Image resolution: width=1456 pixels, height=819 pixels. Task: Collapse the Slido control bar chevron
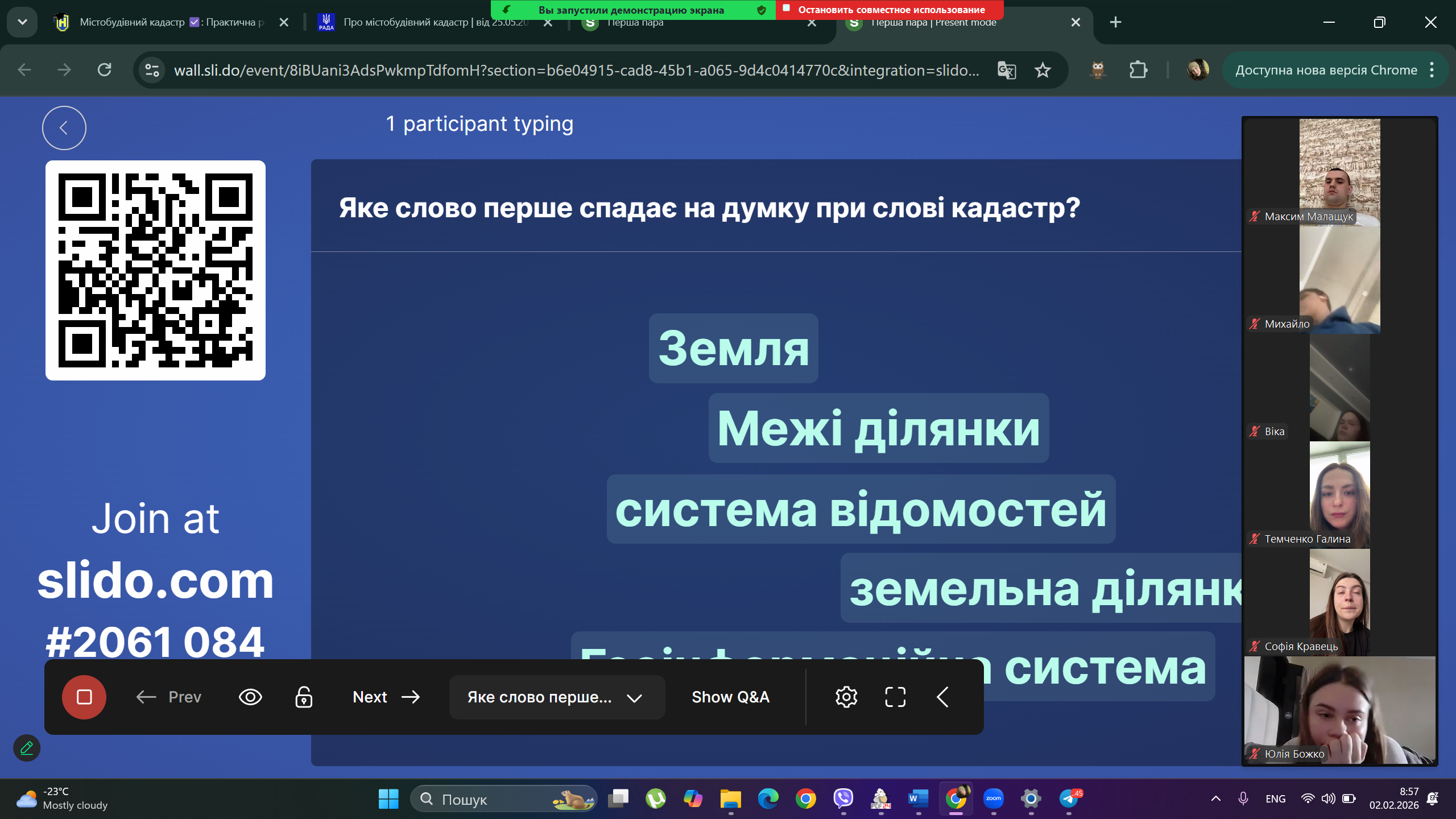tap(942, 697)
